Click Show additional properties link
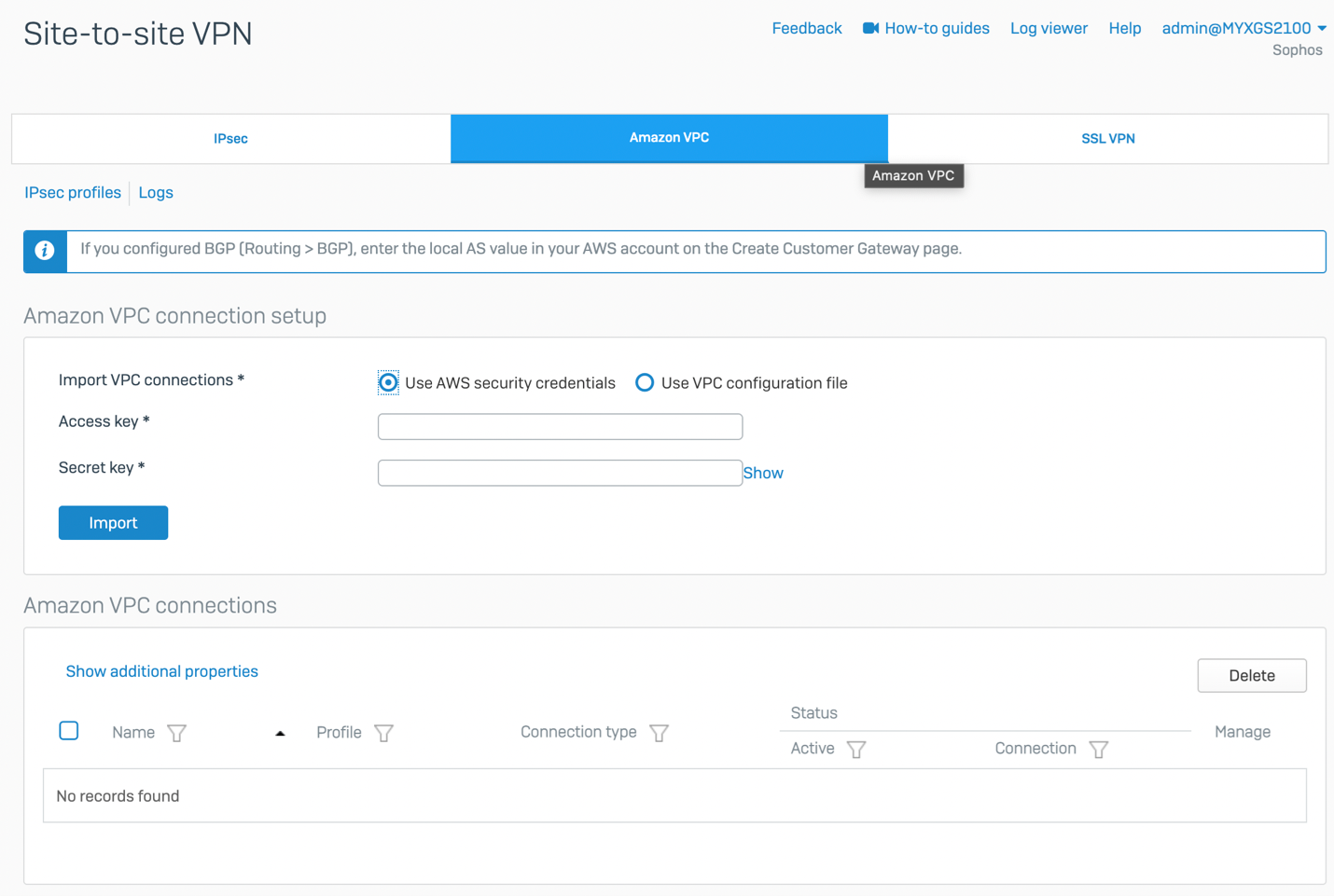The image size is (1334, 896). pyautogui.click(x=162, y=671)
